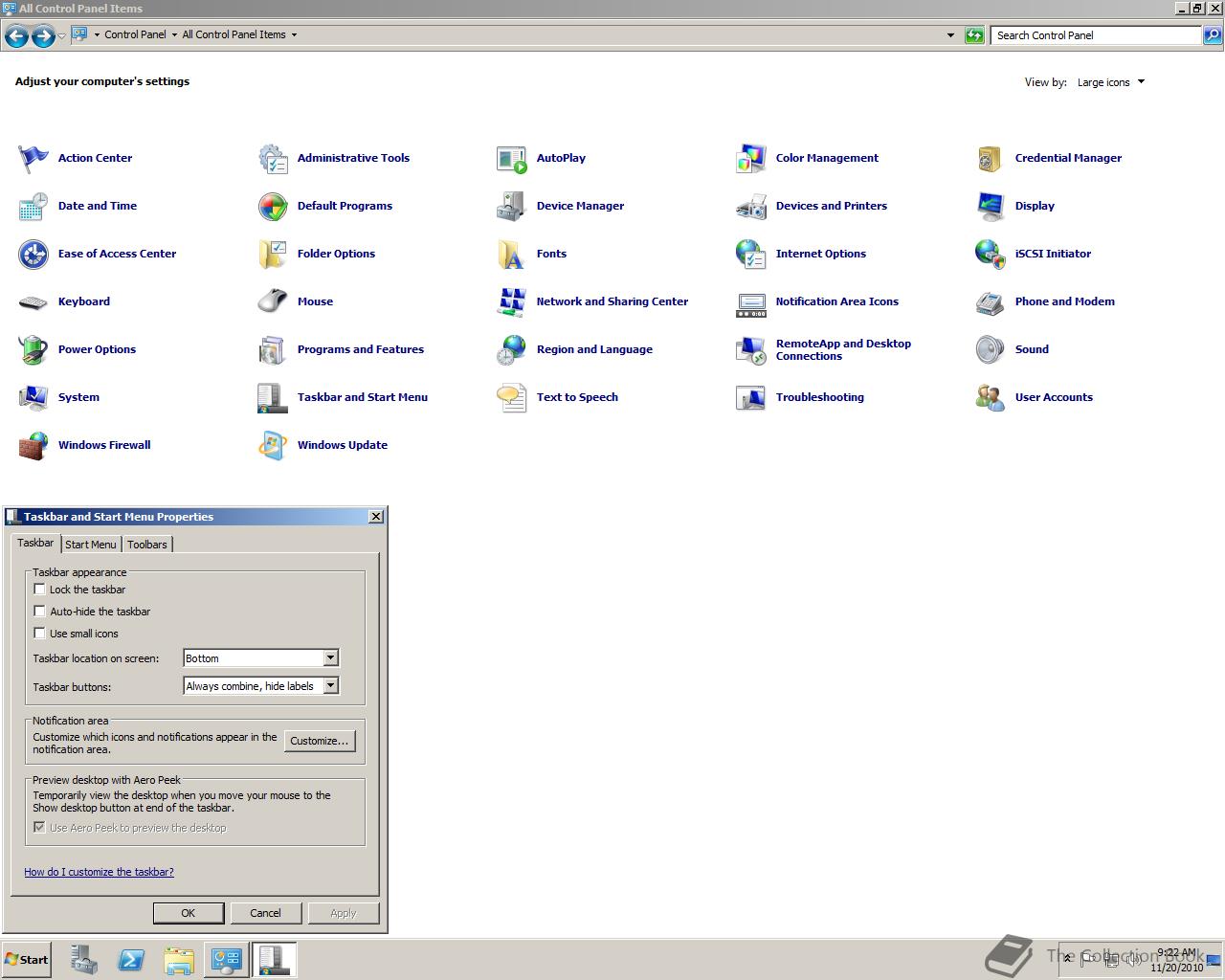The height and width of the screenshot is (980, 1225).
Task: Open the recent pages dropdown next to Forward
Action: [62, 36]
